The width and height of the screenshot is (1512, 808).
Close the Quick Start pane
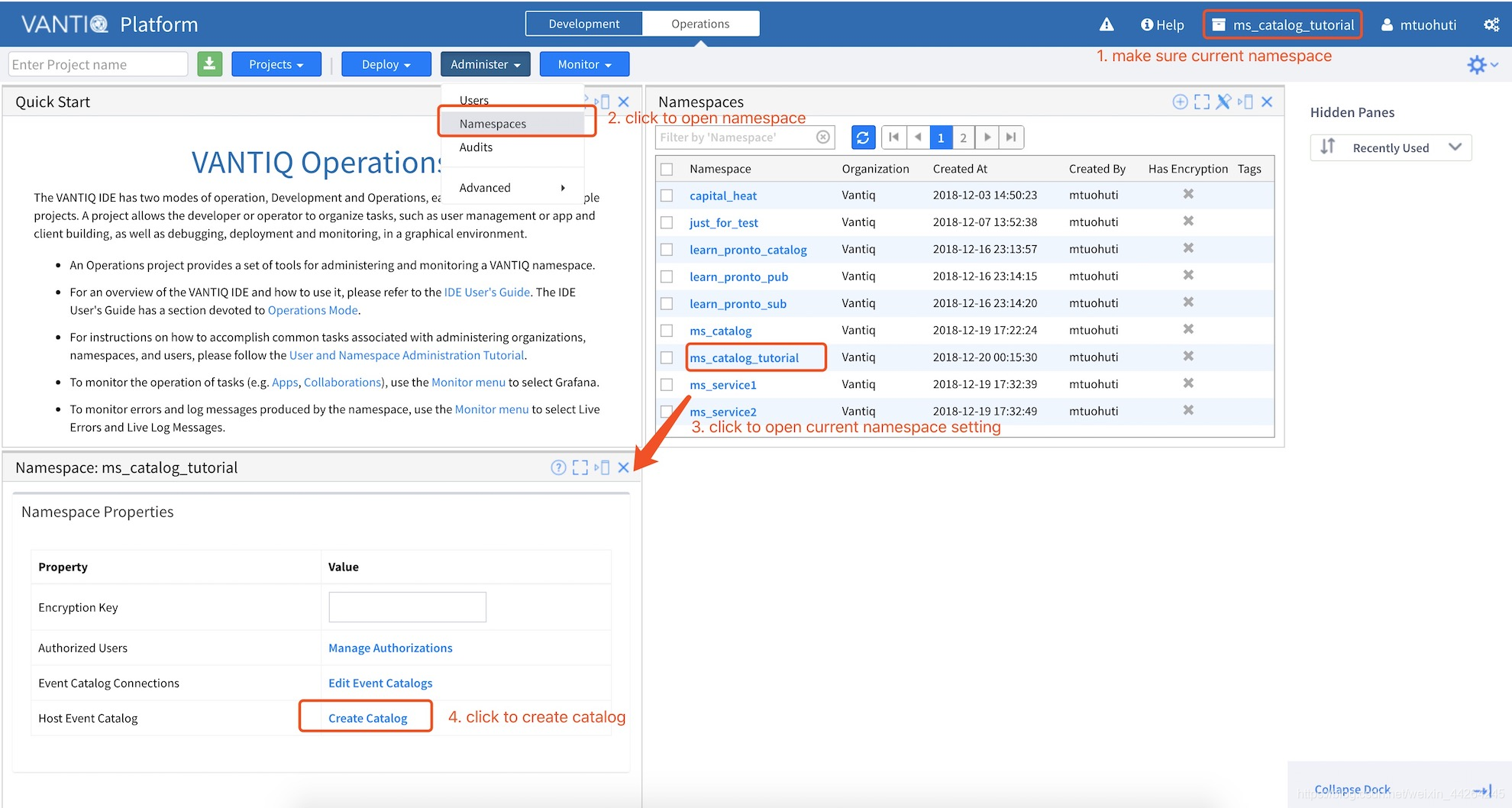(624, 102)
